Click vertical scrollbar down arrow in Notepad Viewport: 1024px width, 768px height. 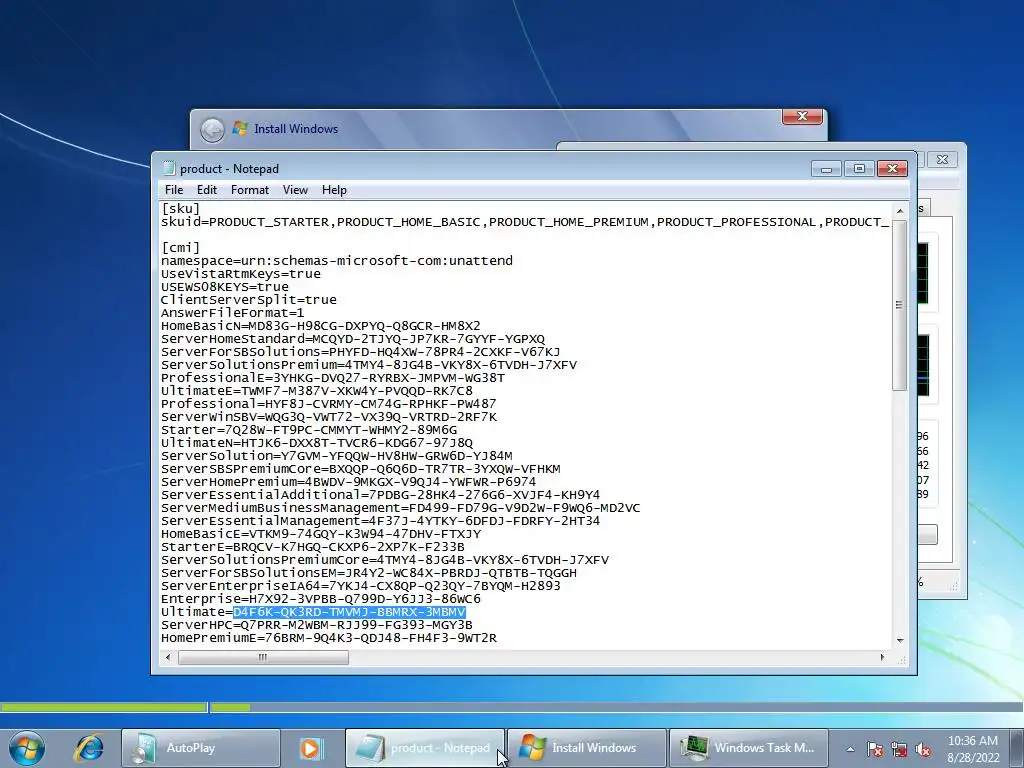900,641
